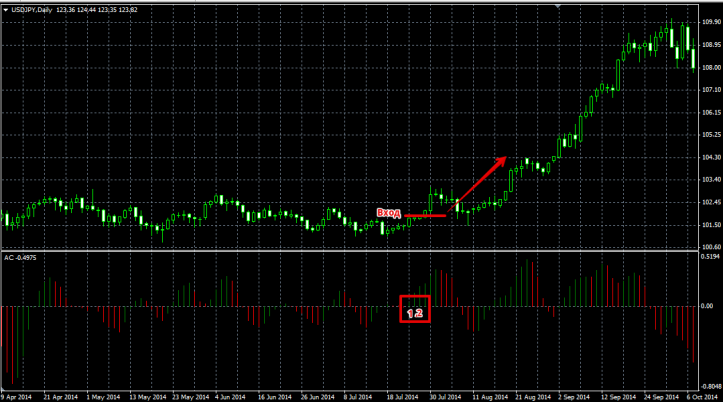
Task: Click the AC -0.4975 indicator label
Action: click(20, 257)
